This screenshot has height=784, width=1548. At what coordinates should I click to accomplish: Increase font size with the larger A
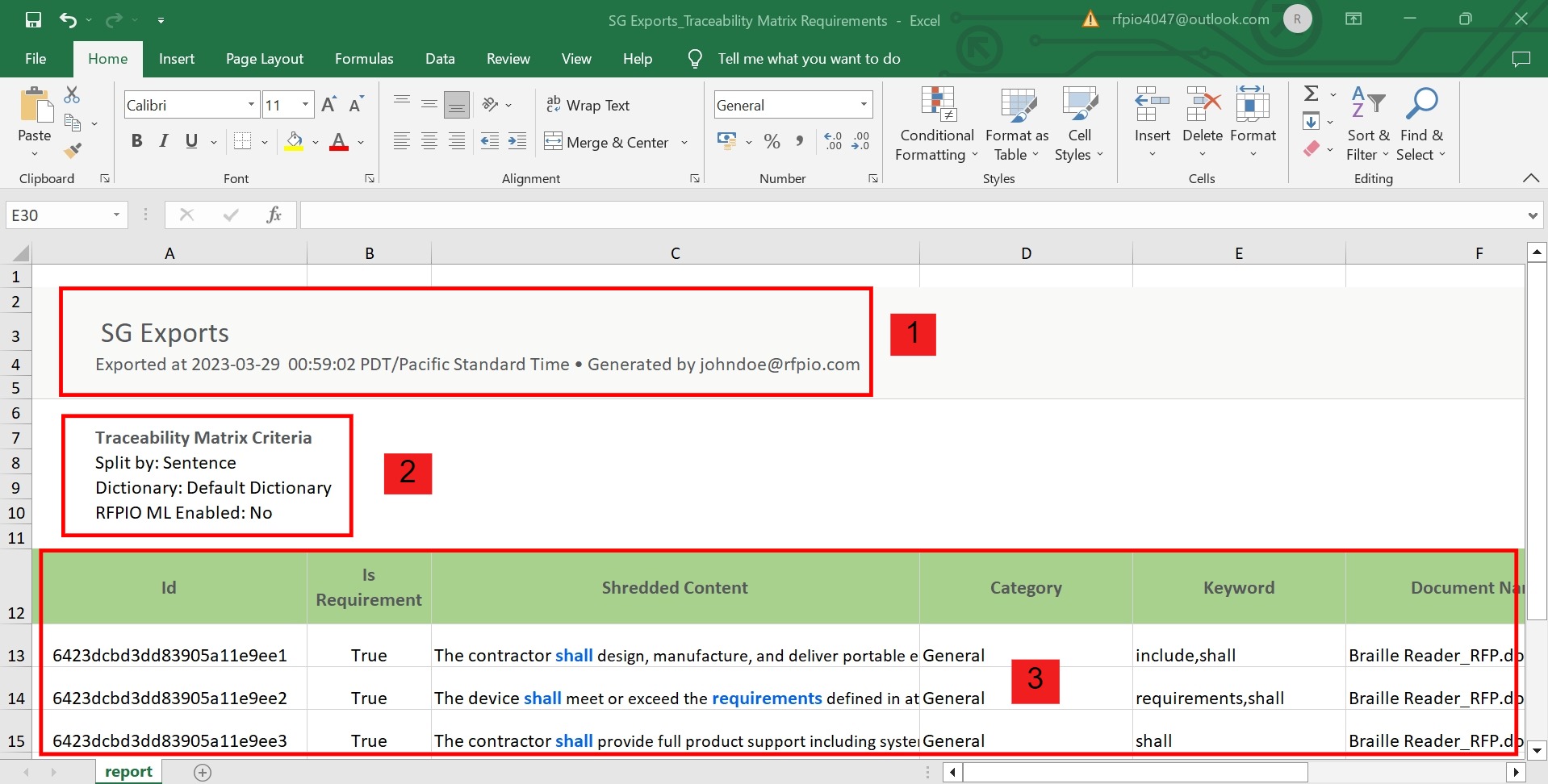pyautogui.click(x=328, y=105)
